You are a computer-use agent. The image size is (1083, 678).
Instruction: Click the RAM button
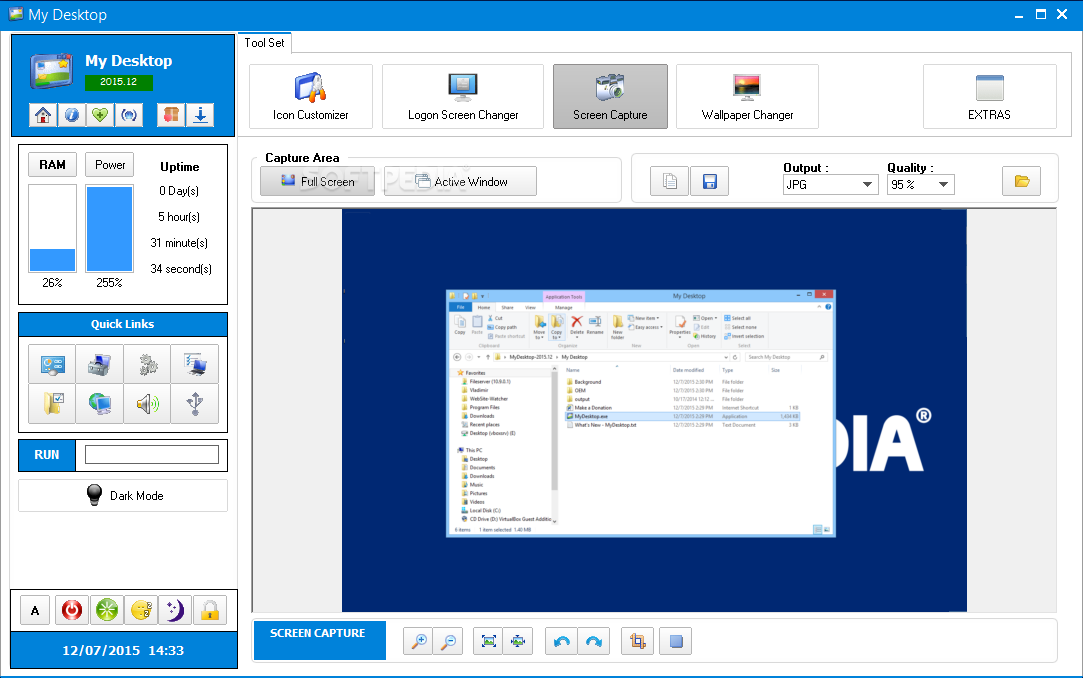[52, 165]
